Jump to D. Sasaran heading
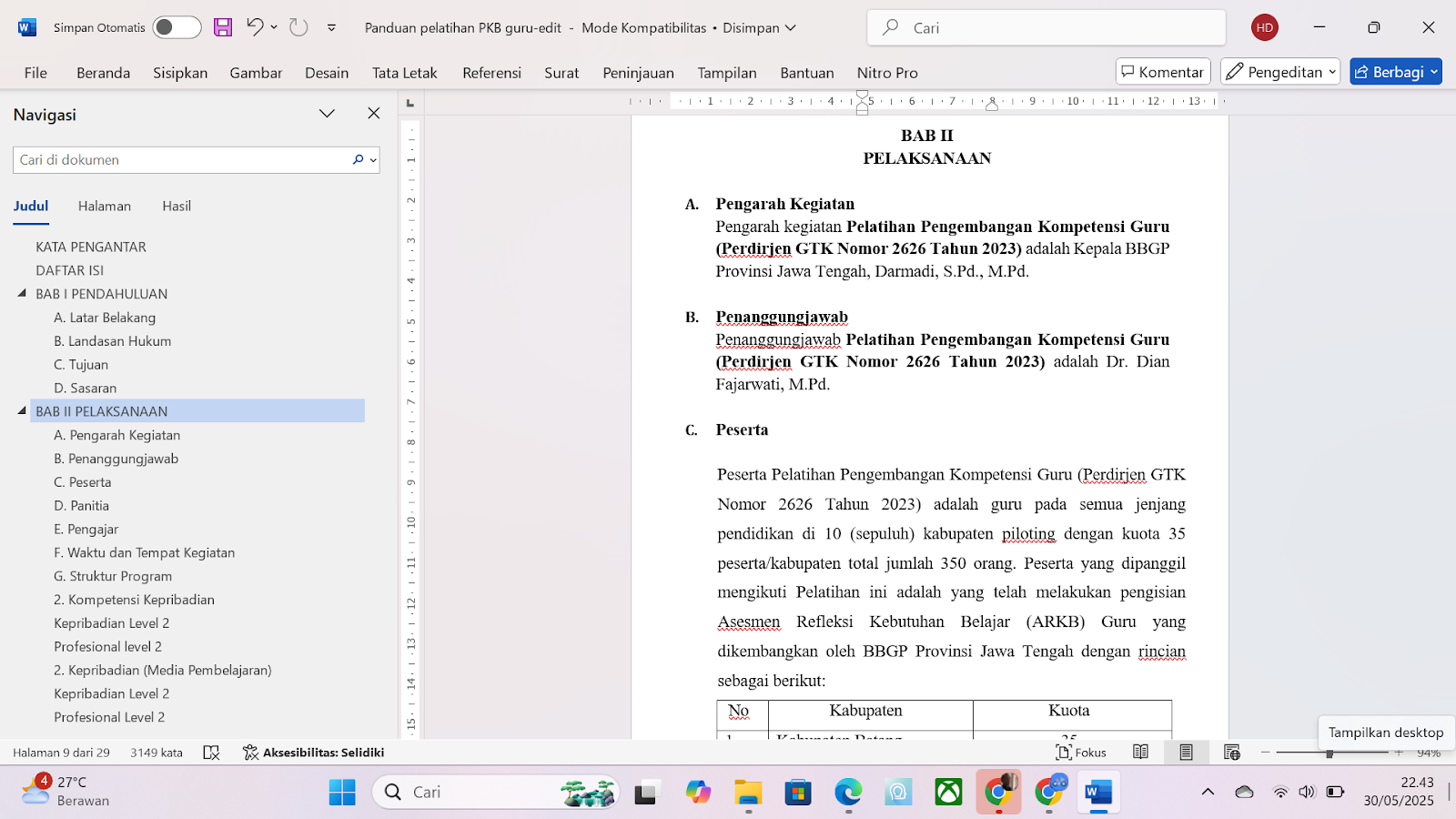The height and width of the screenshot is (819, 1456). [86, 389]
